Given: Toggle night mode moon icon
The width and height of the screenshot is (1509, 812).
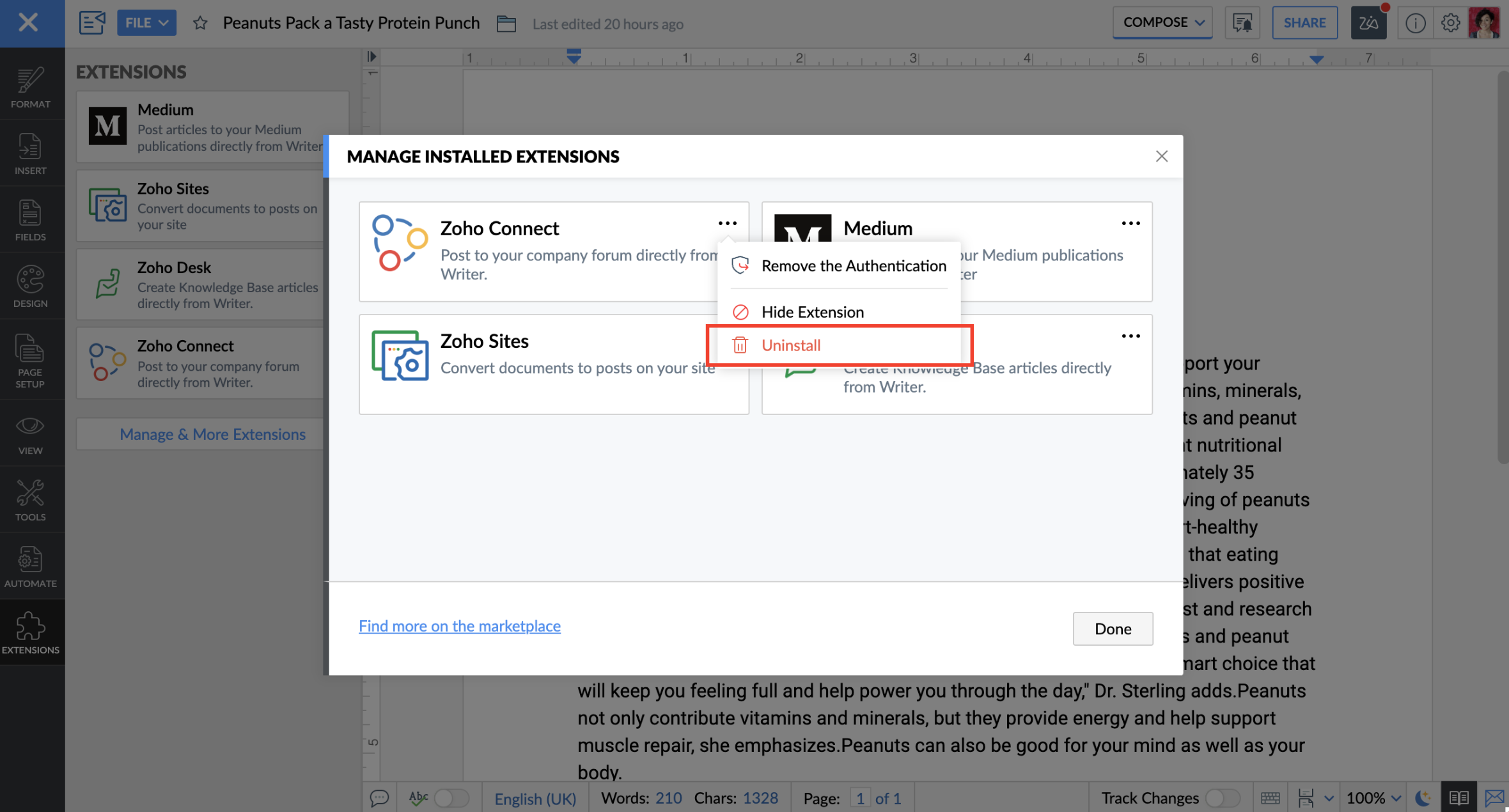Looking at the screenshot, I should coord(1422,797).
